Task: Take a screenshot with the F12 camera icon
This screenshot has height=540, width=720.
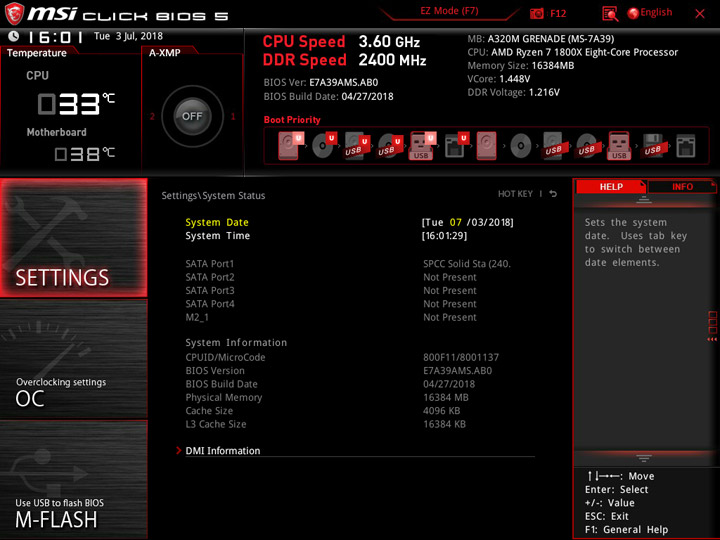Action: click(537, 13)
